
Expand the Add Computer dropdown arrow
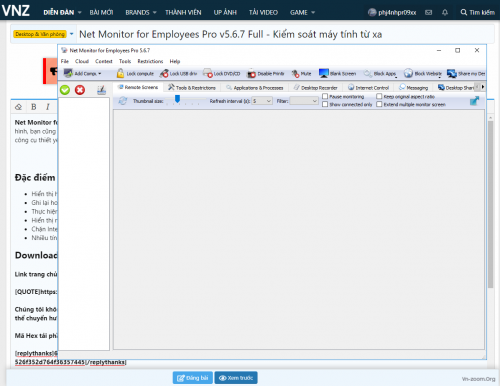point(100,73)
